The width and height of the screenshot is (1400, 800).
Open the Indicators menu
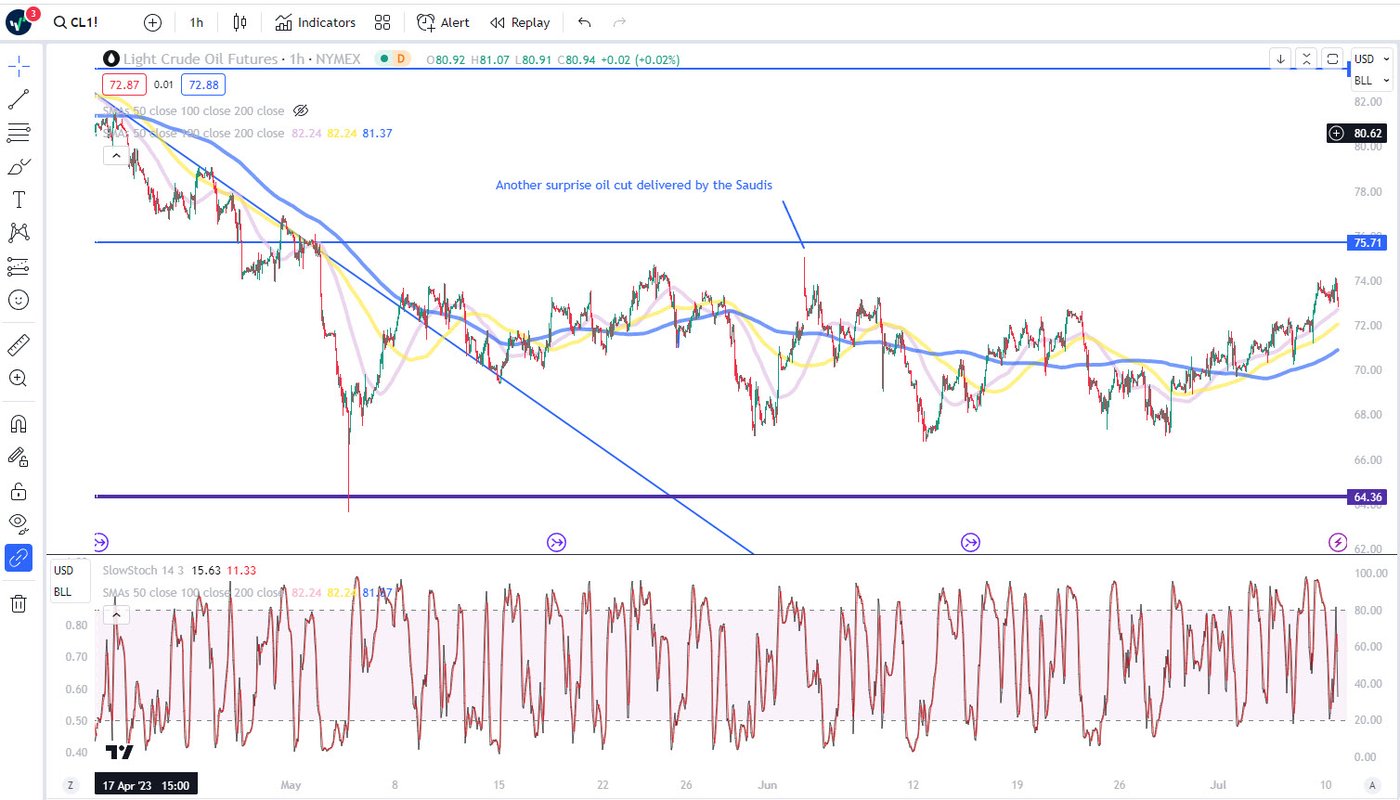pyautogui.click(x=315, y=22)
